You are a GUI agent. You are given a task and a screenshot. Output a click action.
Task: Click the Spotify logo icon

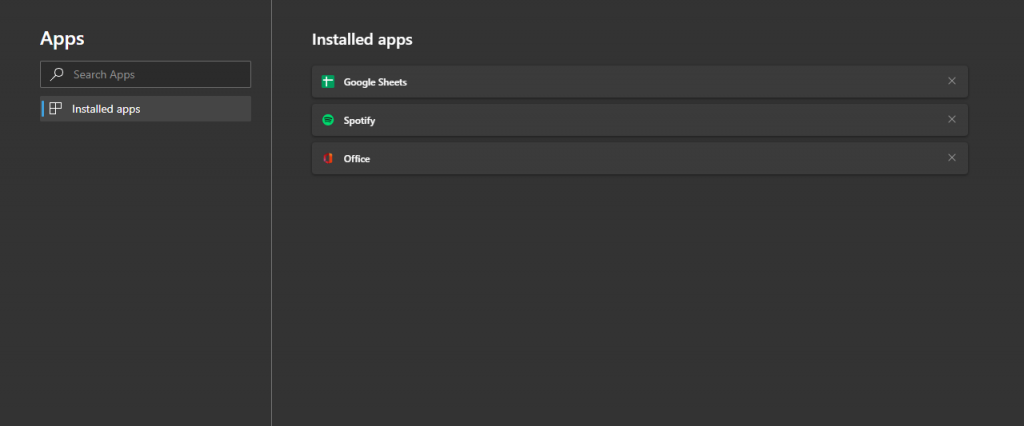click(x=328, y=120)
